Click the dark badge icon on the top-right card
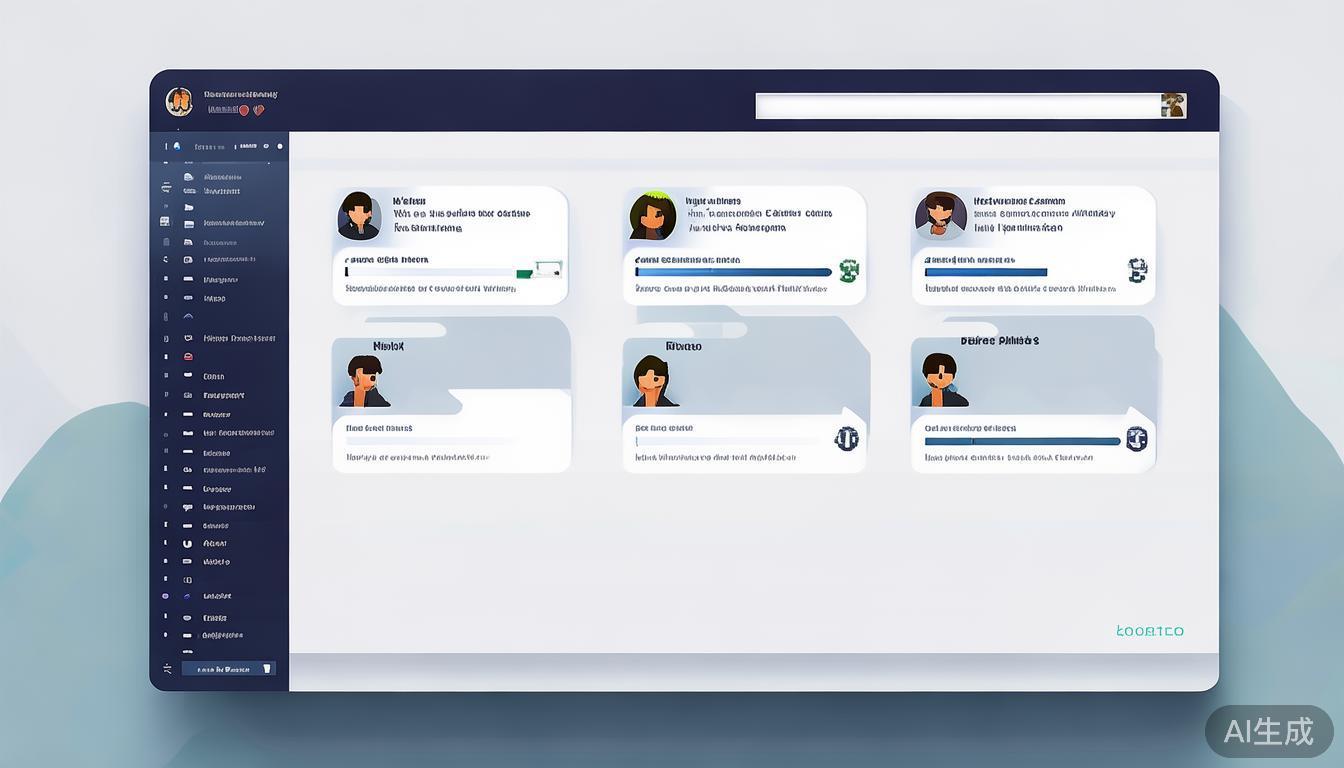Viewport: 1344px width, 768px height. [1137, 270]
